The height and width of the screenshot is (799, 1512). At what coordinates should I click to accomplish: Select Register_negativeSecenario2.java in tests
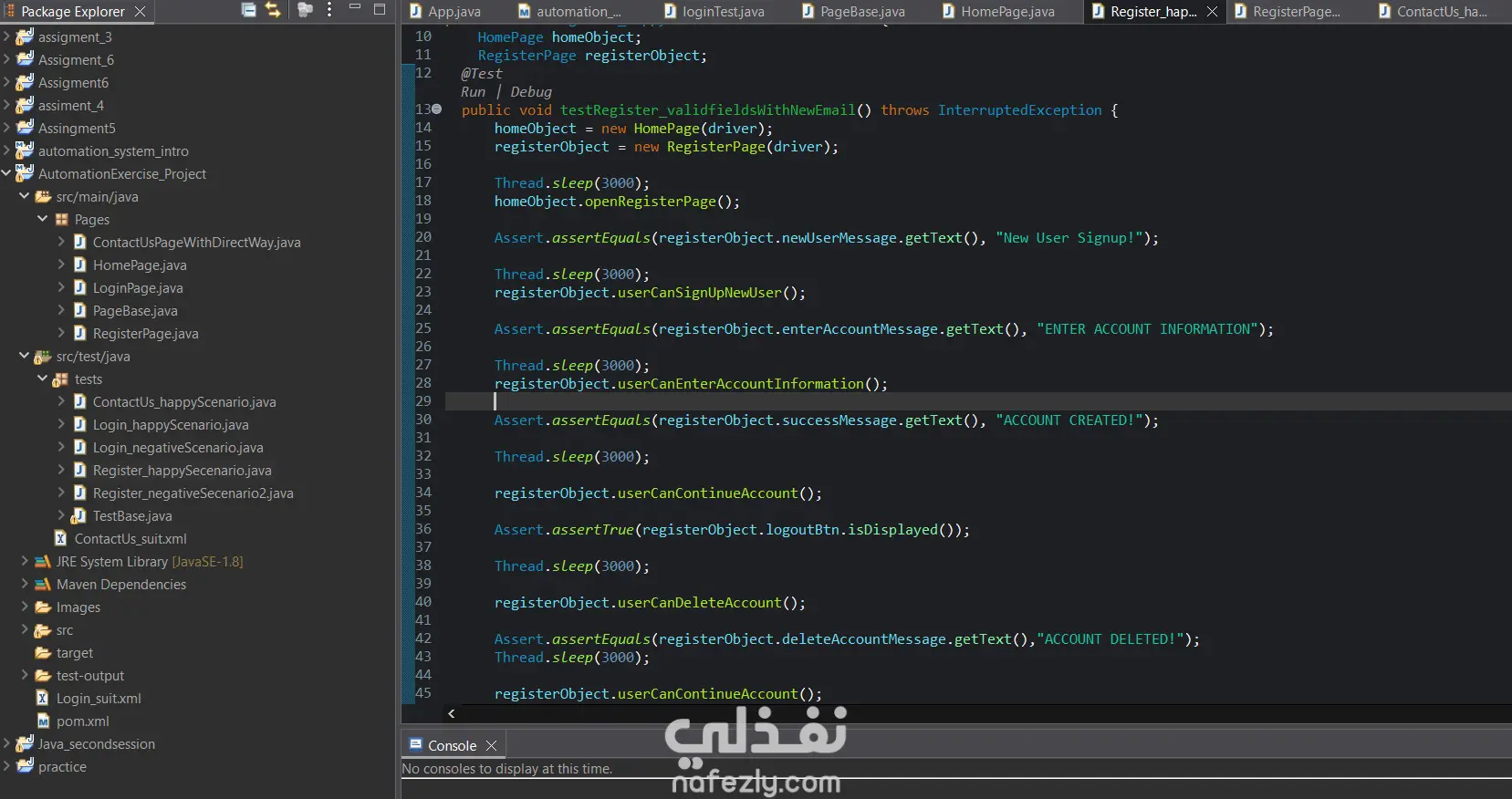(x=193, y=493)
